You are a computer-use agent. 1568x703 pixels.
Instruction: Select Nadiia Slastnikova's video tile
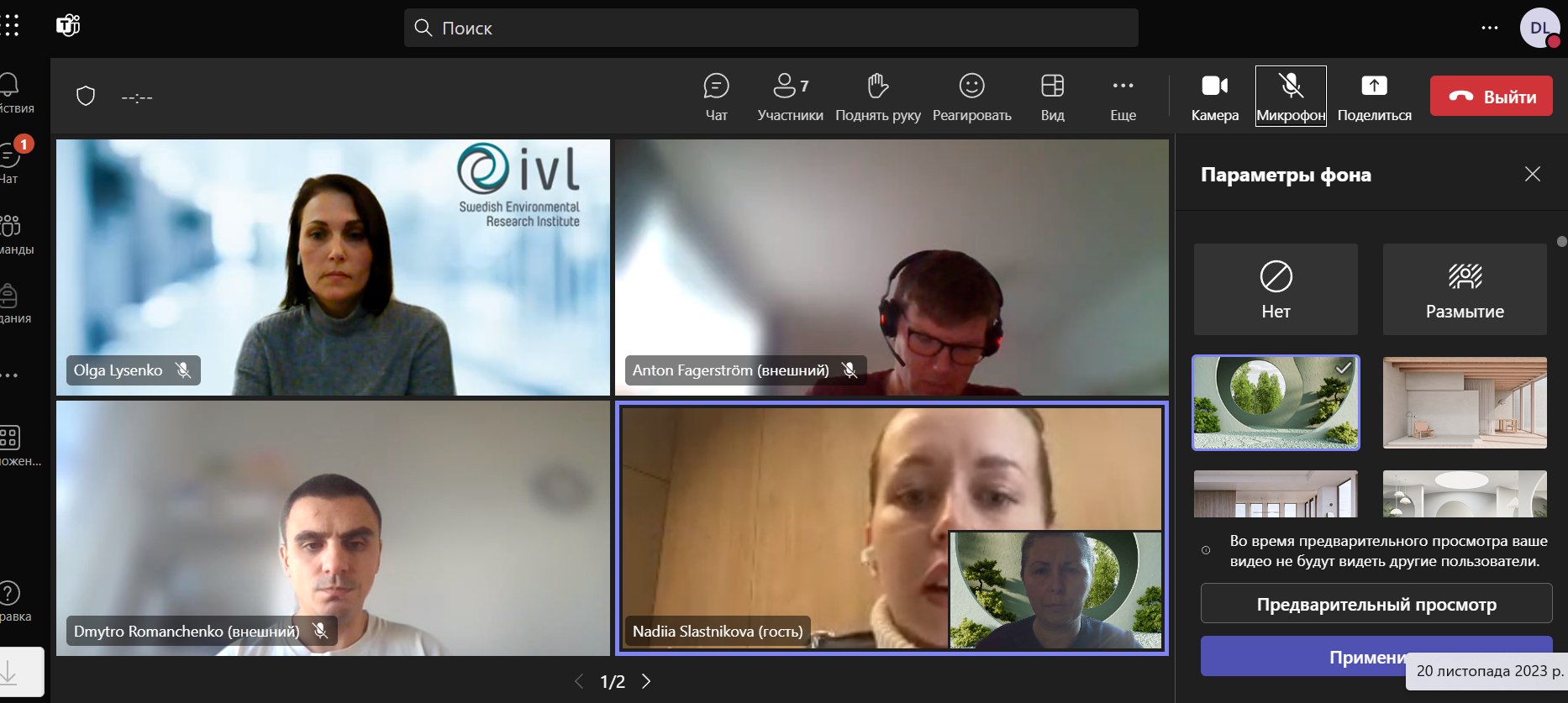tap(892, 528)
